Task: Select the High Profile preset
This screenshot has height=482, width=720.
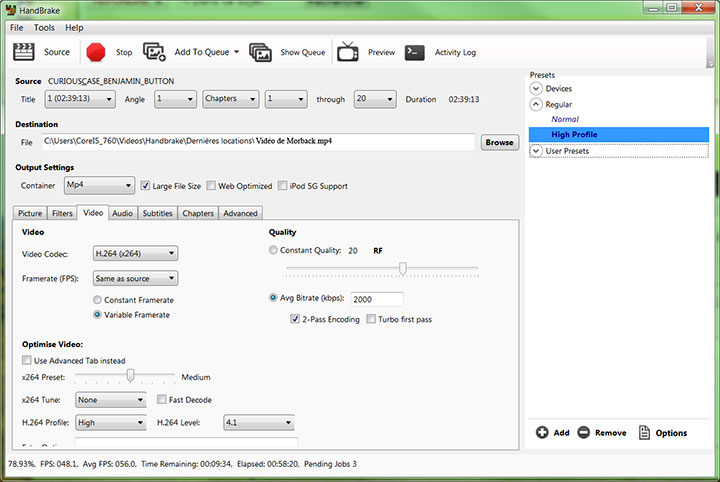Action: click(x=619, y=135)
